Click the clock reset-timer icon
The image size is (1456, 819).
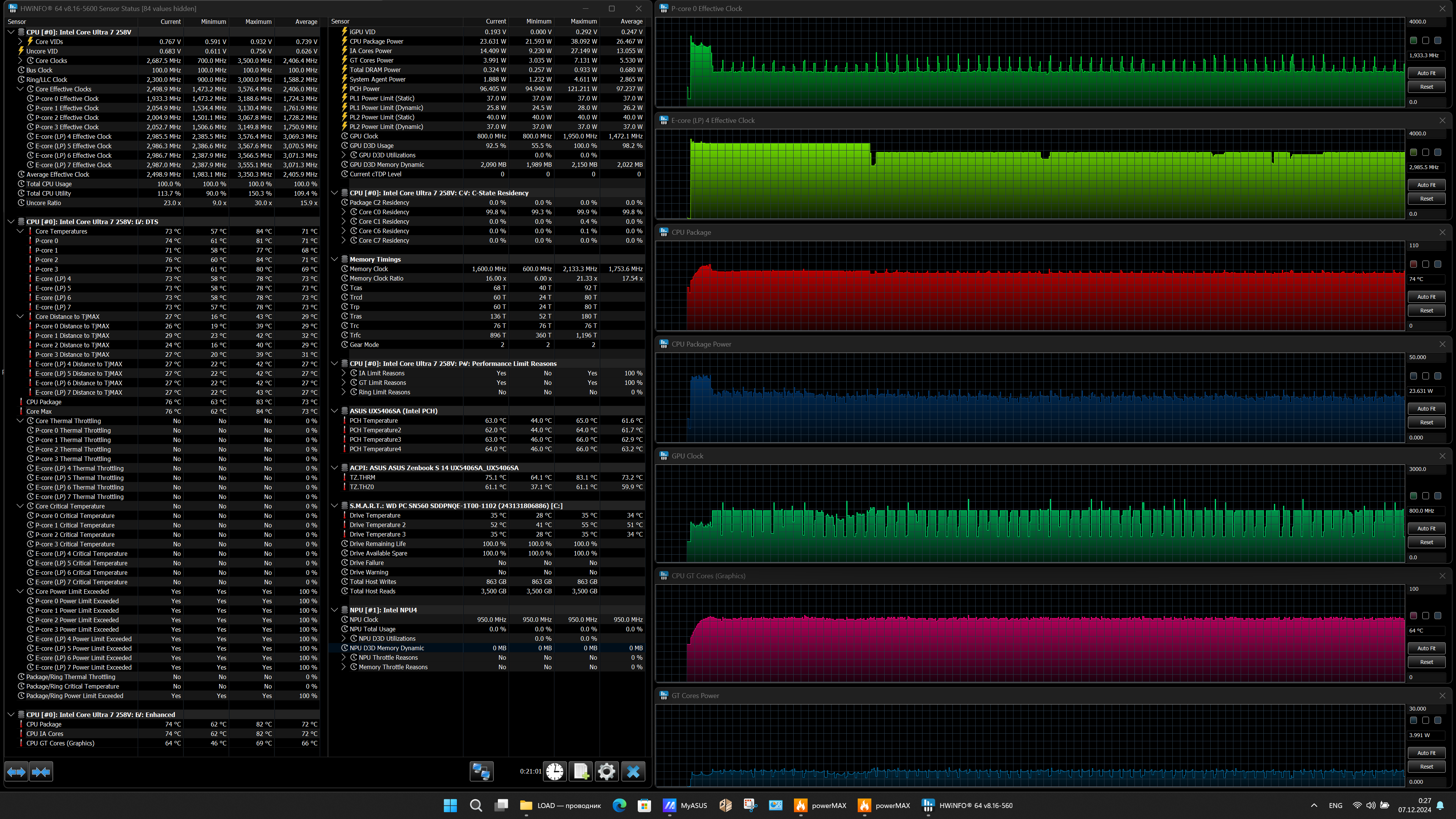554,772
